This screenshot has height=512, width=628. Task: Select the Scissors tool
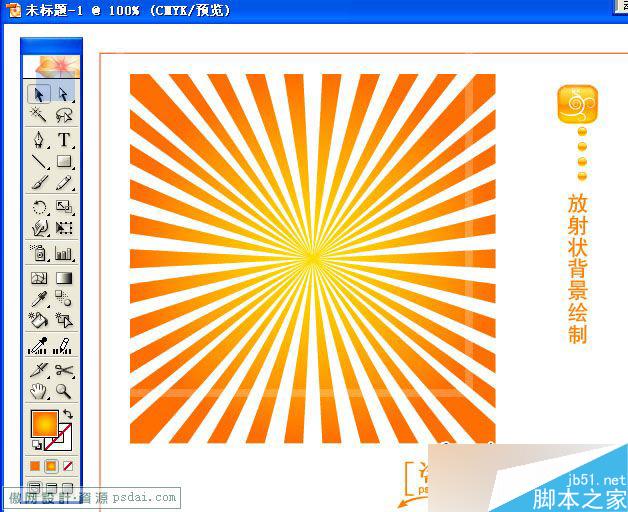[x=64, y=370]
